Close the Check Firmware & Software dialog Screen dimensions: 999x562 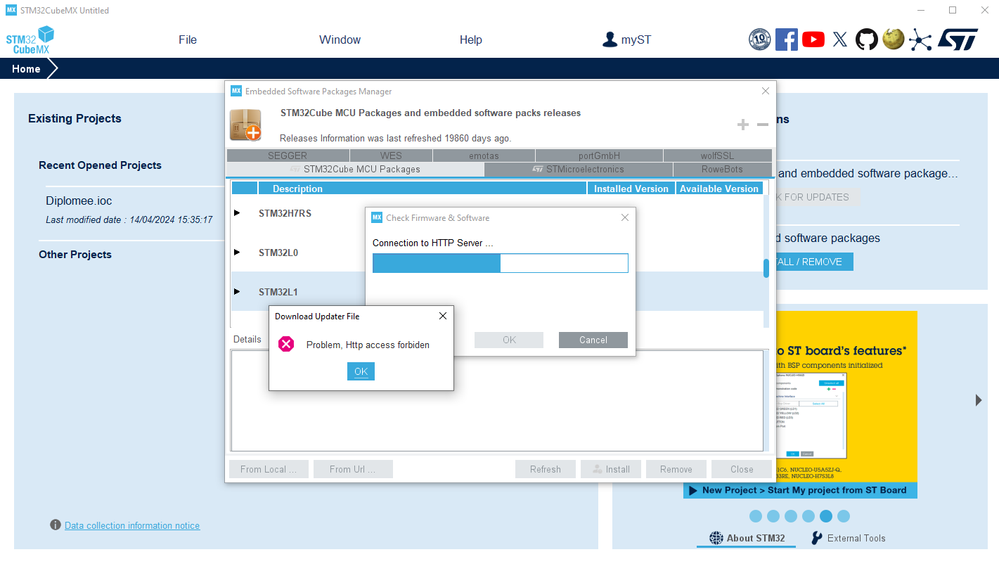(625, 217)
